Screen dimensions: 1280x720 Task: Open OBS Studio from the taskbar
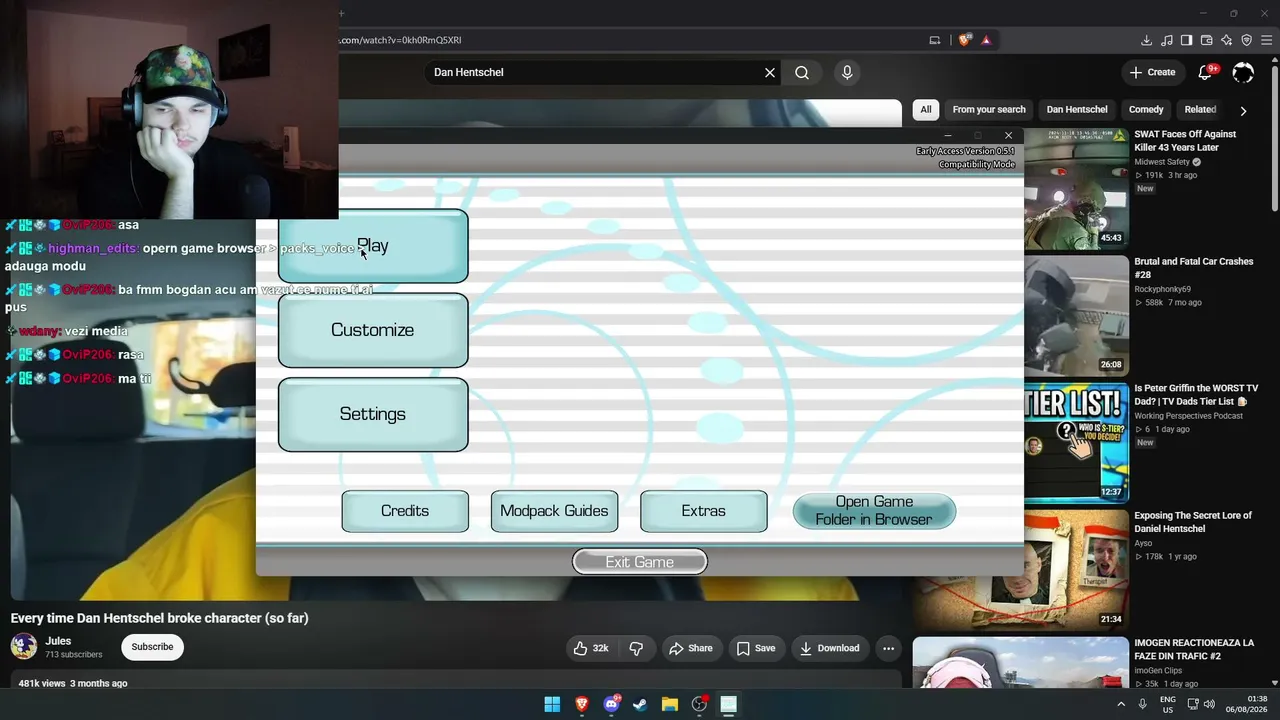(699, 704)
